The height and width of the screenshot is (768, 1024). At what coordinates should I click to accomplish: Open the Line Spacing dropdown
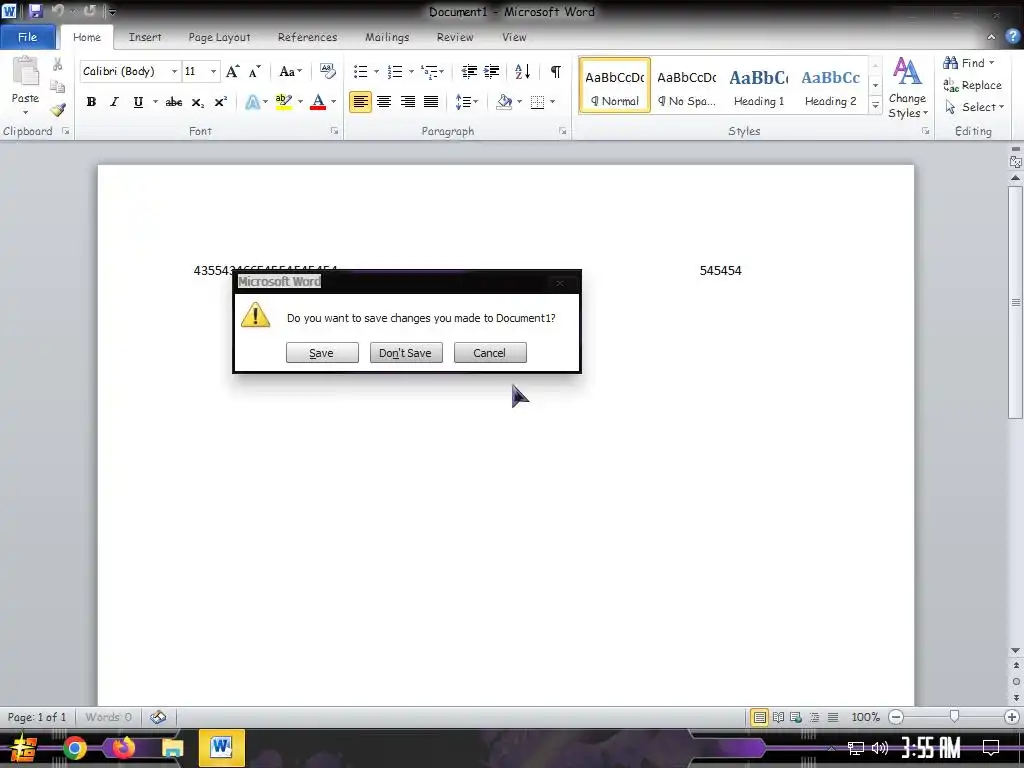pyautogui.click(x=466, y=102)
